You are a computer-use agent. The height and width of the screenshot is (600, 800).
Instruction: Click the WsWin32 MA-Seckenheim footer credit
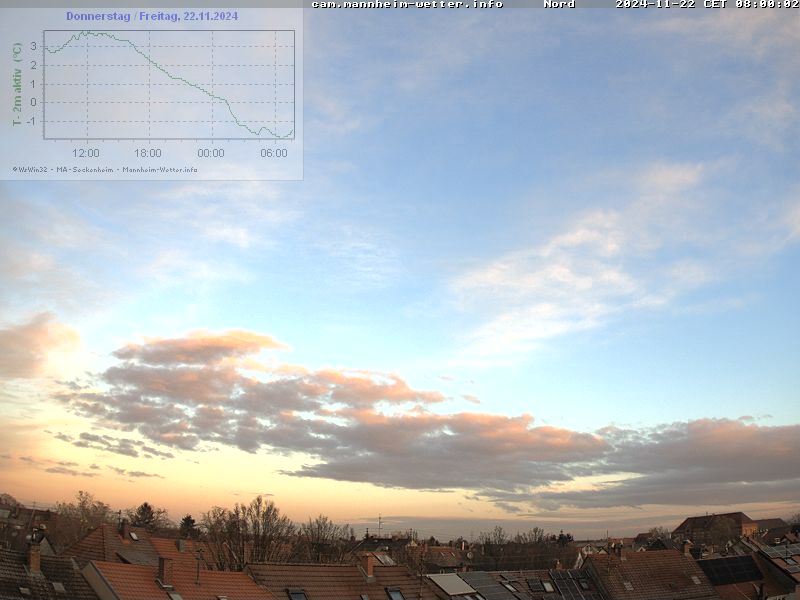pyautogui.click(x=105, y=169)
